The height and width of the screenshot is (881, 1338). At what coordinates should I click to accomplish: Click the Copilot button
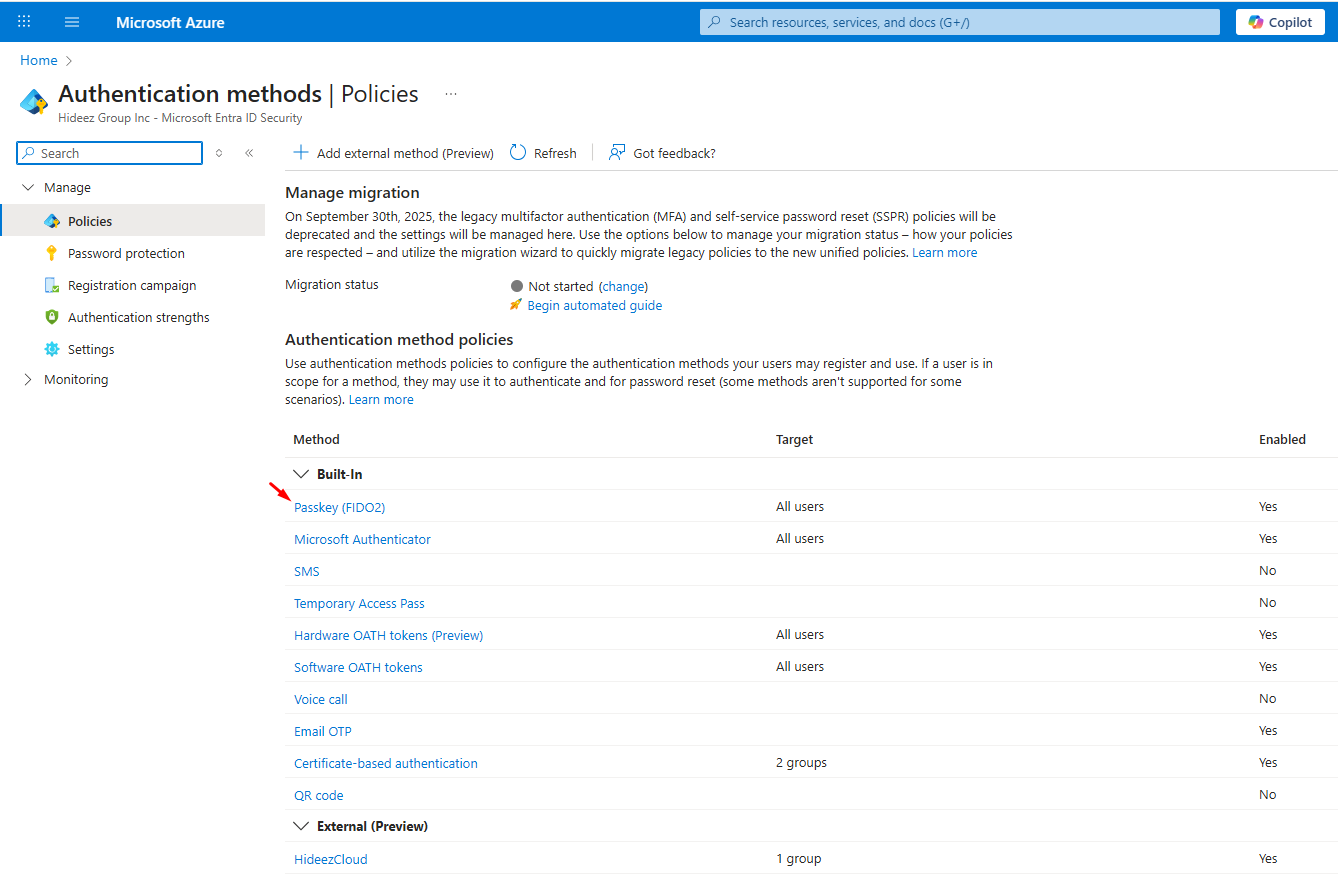click(1280, 22)
